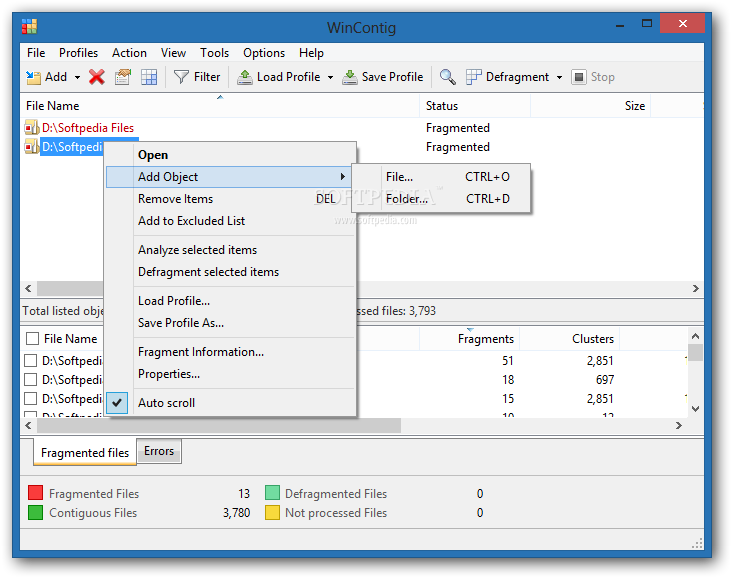
Task: Sort by the Size column header
Action: coord(591,106)
